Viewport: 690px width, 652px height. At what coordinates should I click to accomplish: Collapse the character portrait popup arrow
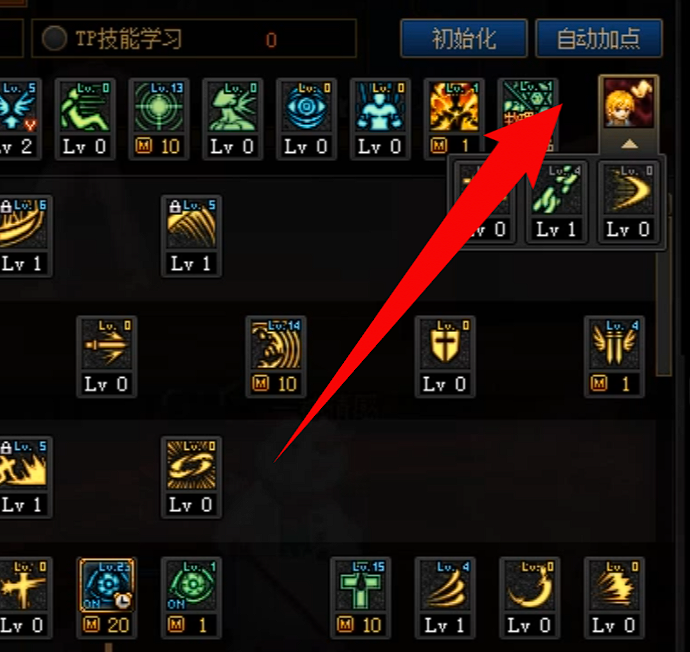pyautogui.click(x=629, y=144)
